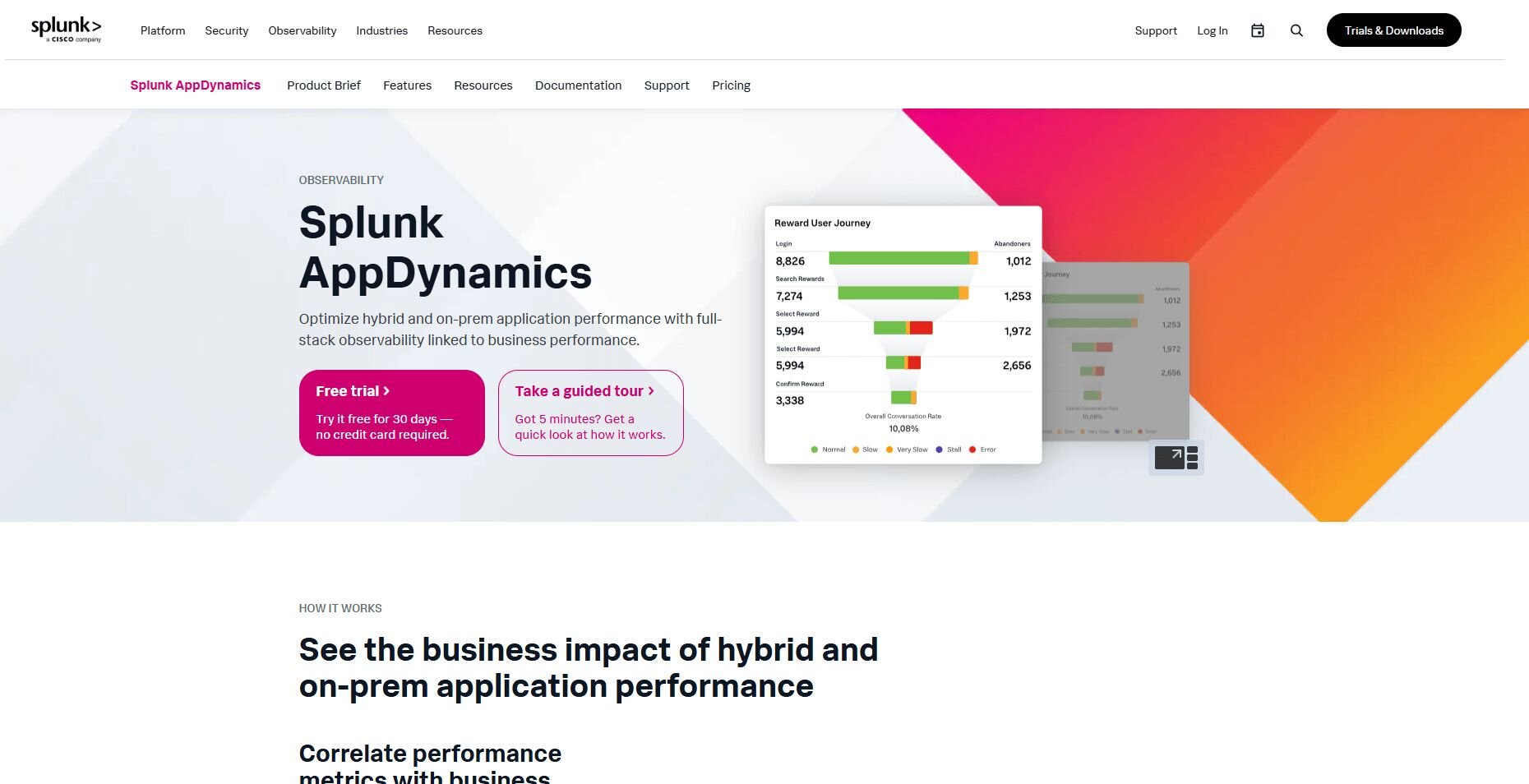
Task: Open Support link in top header
Action: (x=1155, y=30)
